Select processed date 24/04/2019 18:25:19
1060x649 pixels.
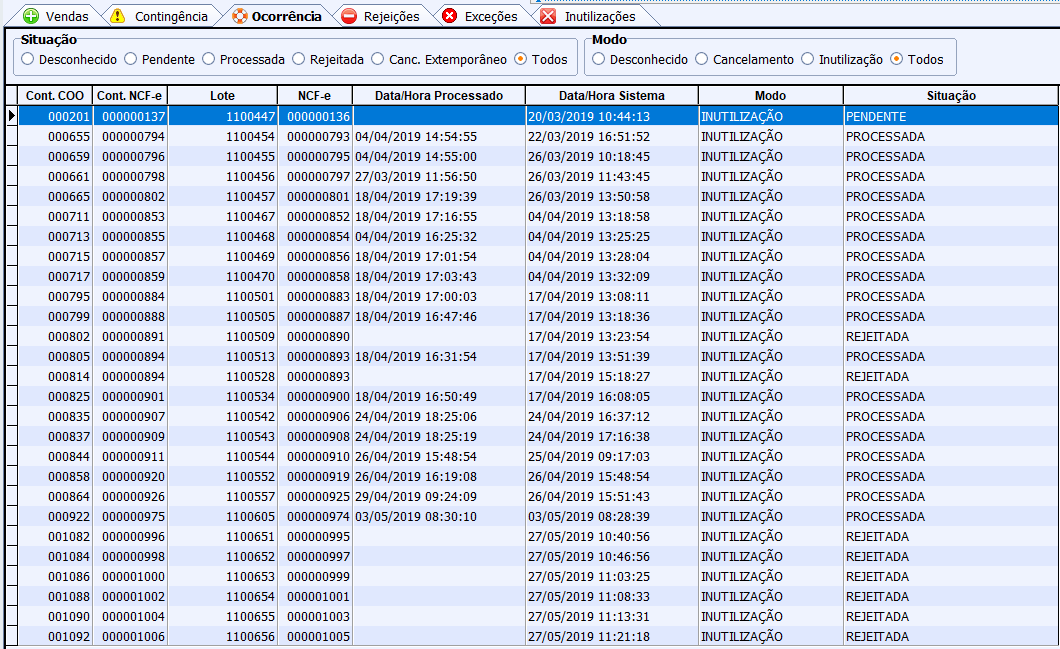point(439,437)
